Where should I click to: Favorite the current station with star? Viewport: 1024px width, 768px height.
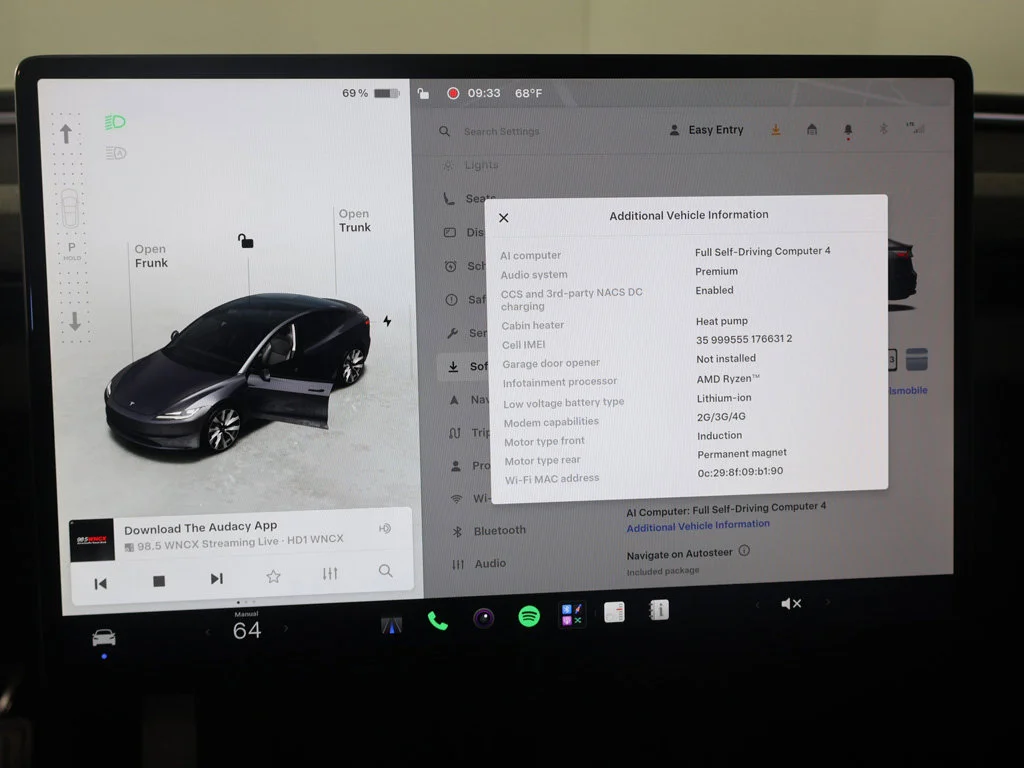point(273,577)
